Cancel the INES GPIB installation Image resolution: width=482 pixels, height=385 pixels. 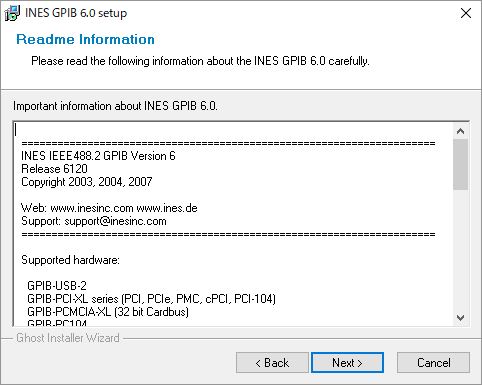[433, 363]
